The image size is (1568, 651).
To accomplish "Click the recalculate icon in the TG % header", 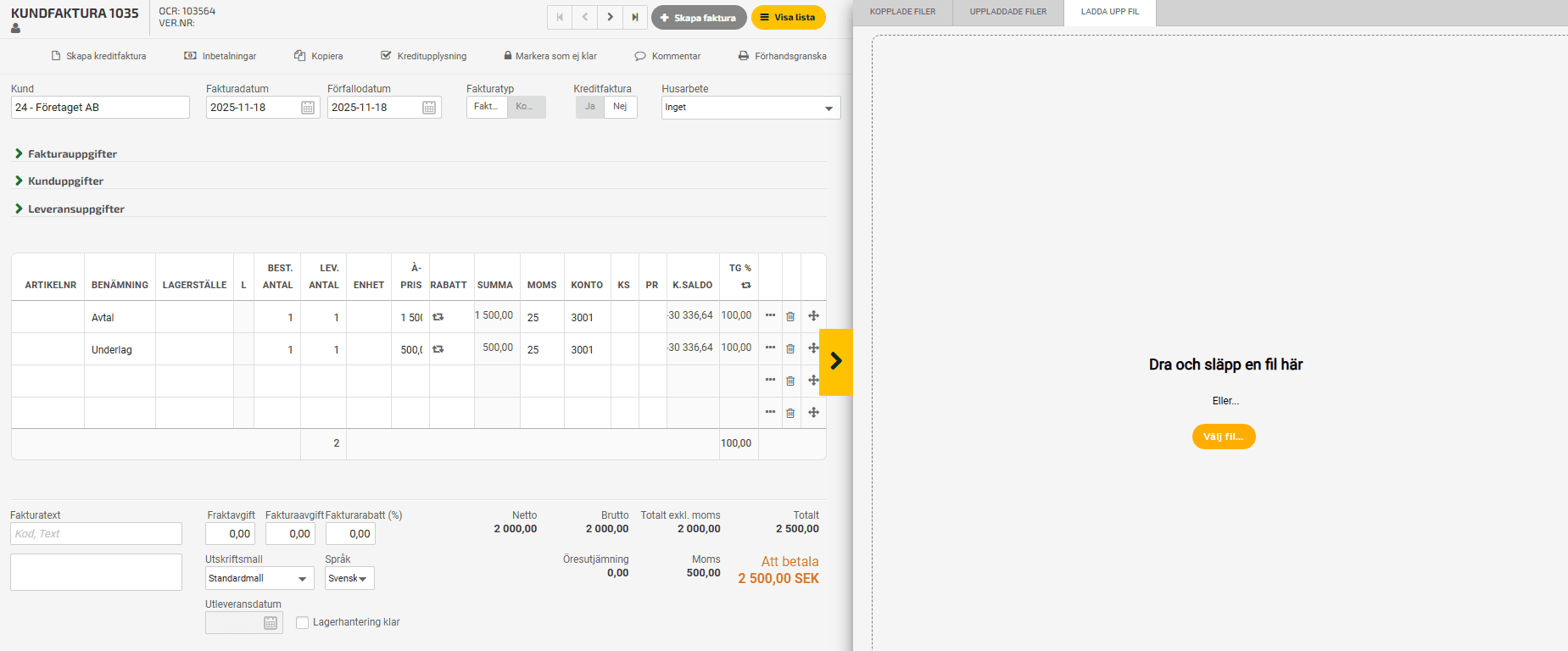I will pos(746,286).
